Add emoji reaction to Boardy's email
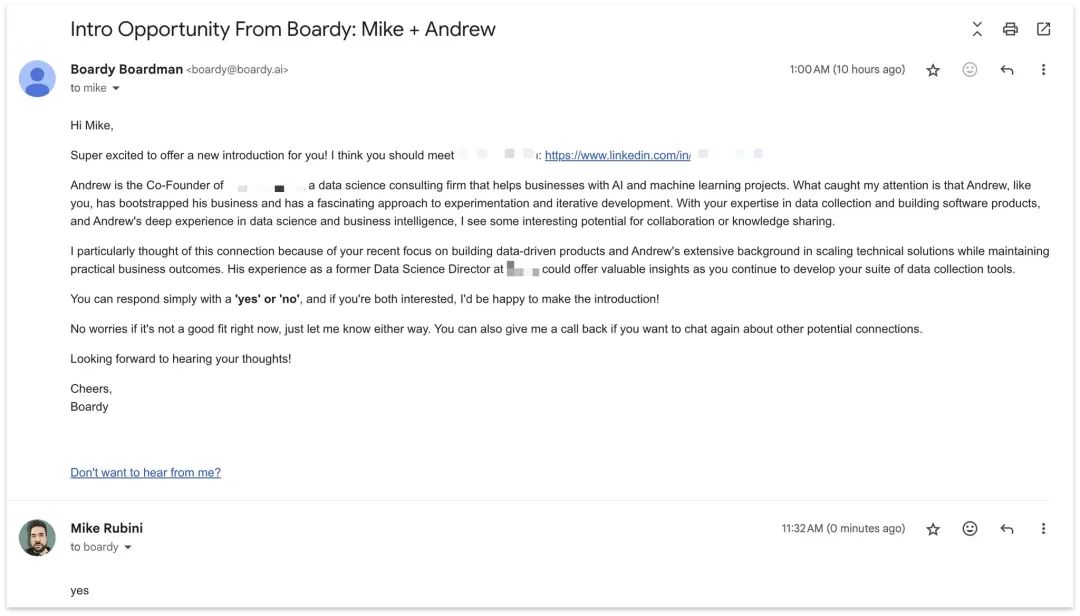The height and width of the screenshot is (616, 1080). click(x=970, y=70)
